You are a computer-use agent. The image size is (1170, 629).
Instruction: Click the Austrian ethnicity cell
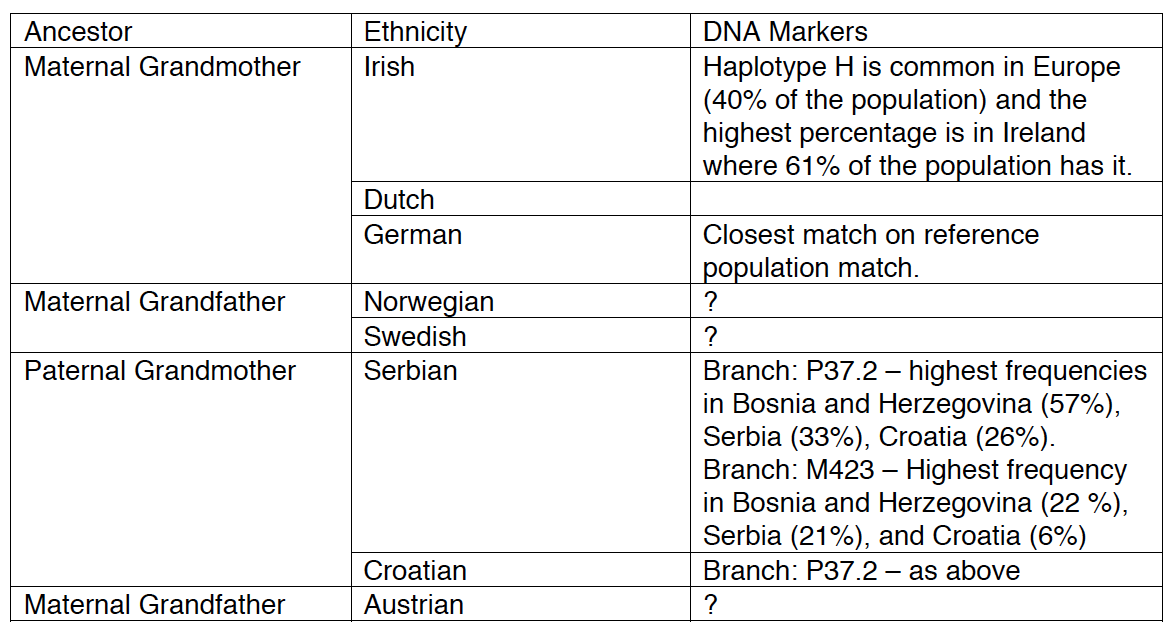[x=521, y=604]
